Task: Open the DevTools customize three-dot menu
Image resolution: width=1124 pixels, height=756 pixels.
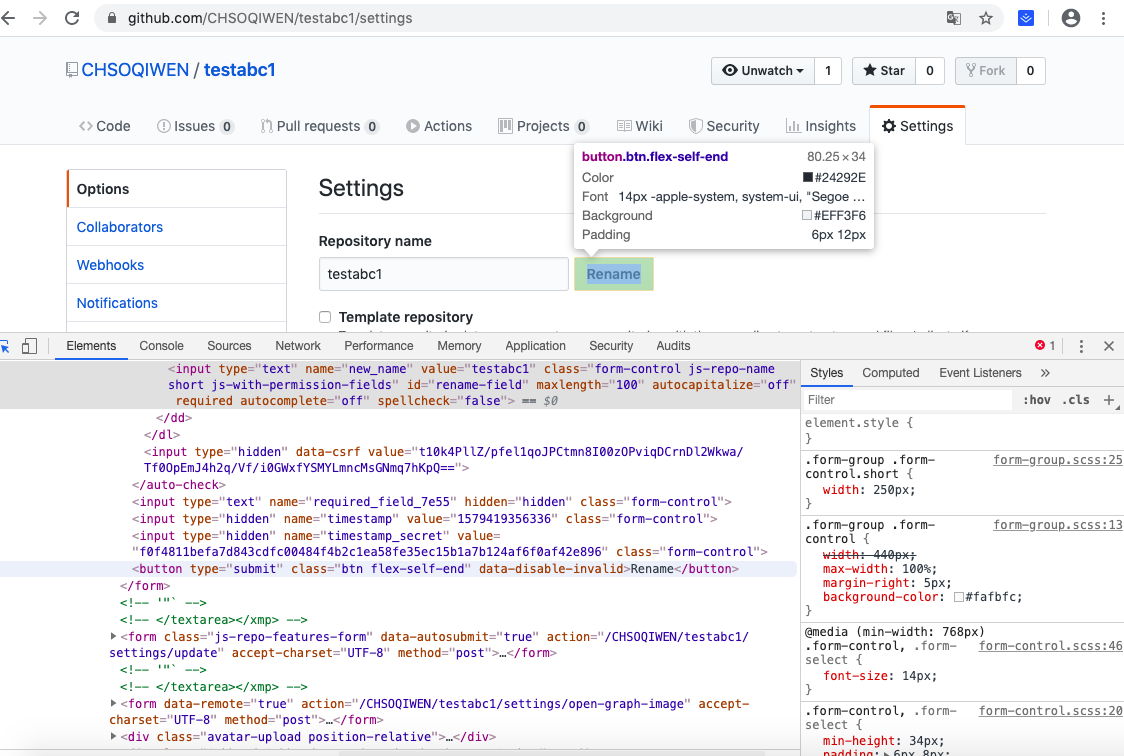Action: click(1081, 346)
